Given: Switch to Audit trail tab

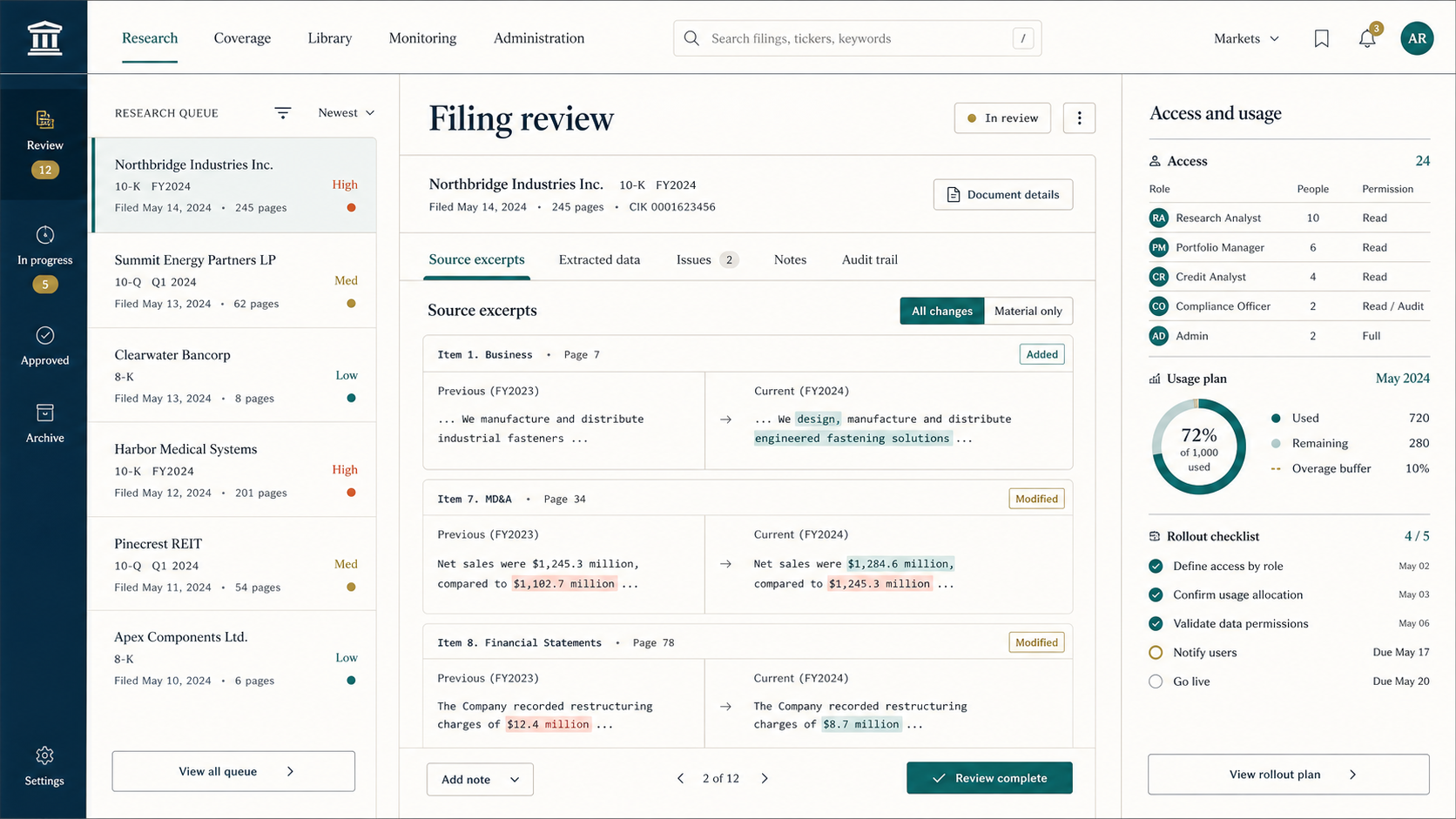Looking at the screenshot, I should coord(869,259).
